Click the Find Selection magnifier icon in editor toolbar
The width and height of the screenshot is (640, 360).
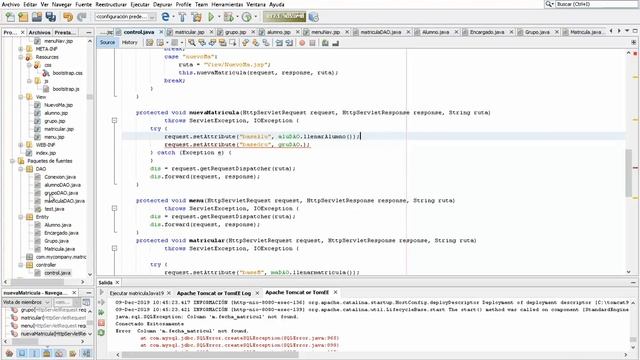tap(191, 43)
